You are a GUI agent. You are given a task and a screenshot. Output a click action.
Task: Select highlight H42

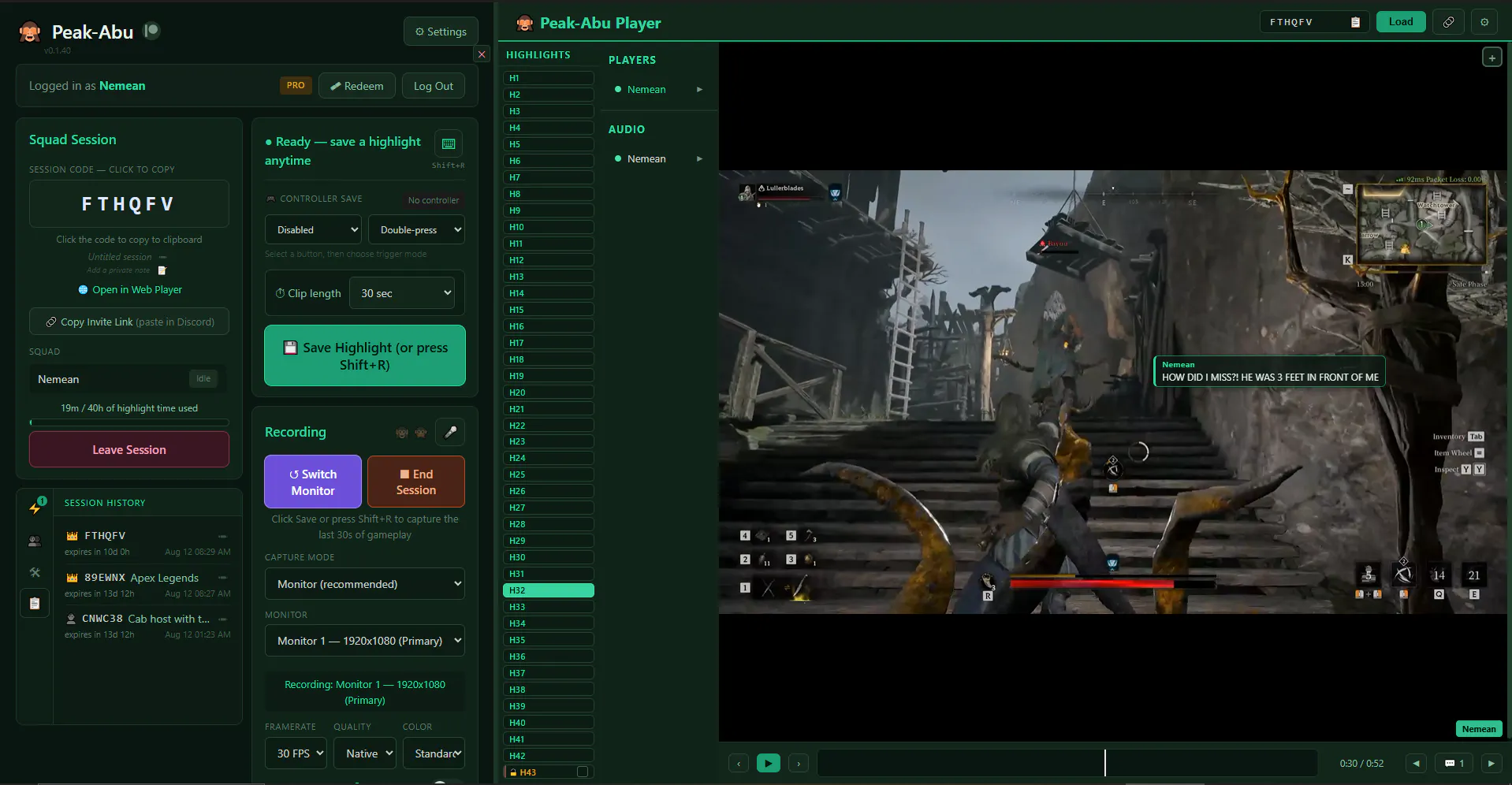(549, 756)
